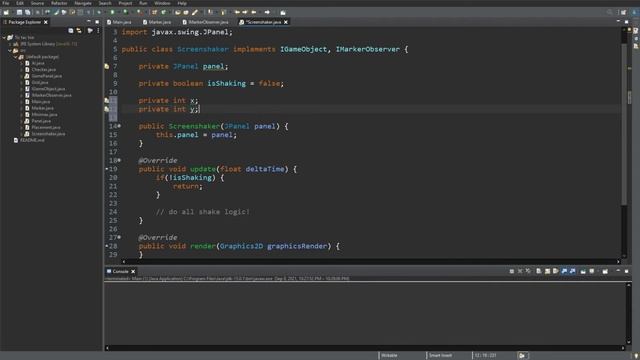Select Minimax.java in Package Explorer
Screen dimensions: 640x360
pyautogui.click(x=44, y=114)
